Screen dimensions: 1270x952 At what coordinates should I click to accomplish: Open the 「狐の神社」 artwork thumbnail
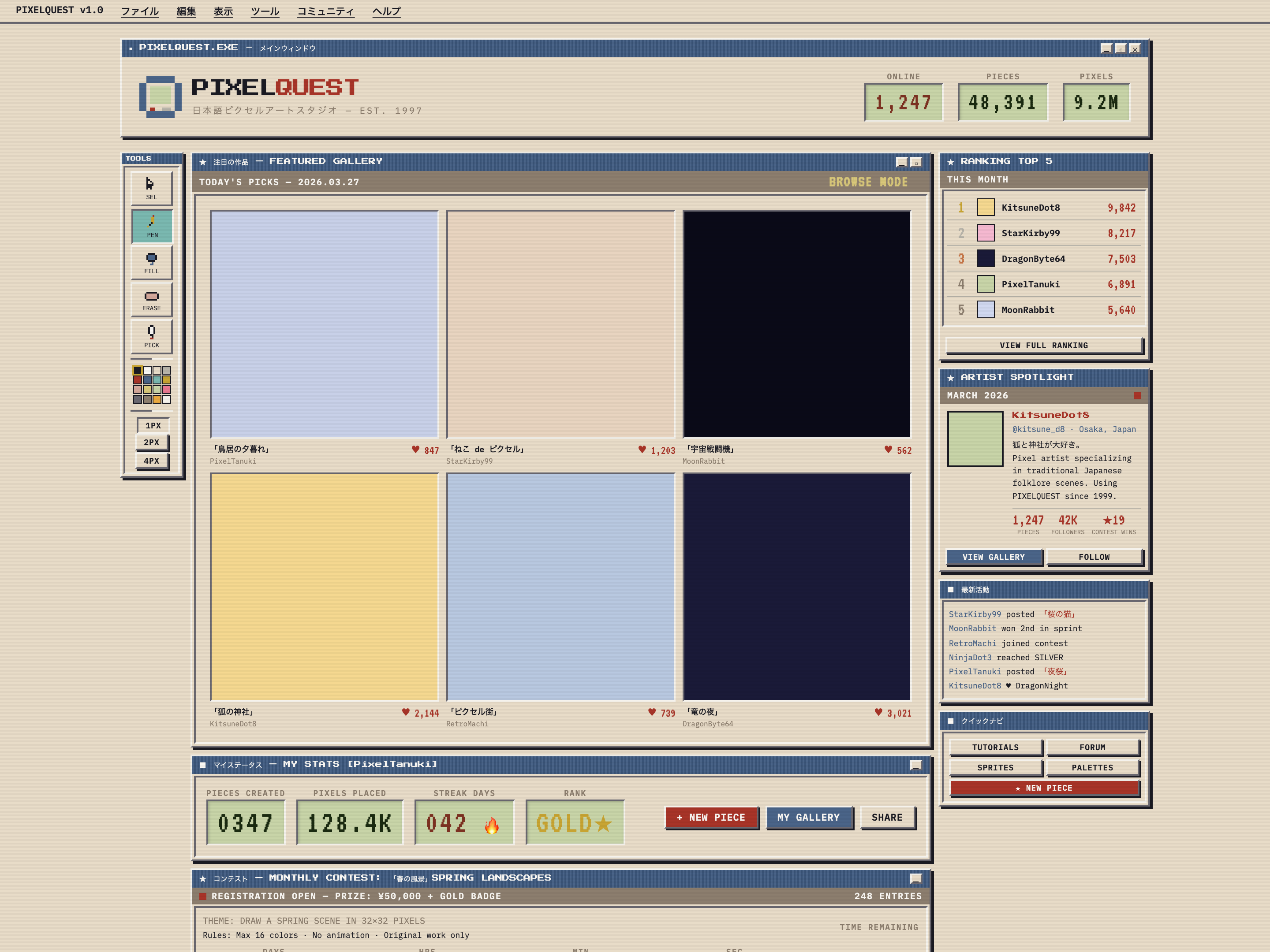[x=325, y=587]
